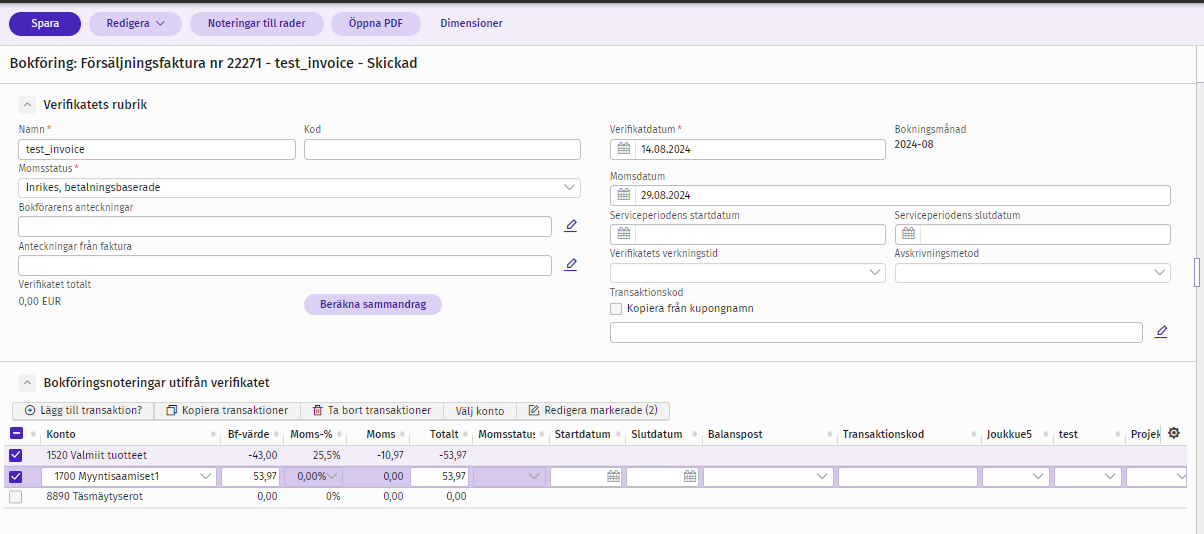The width and height of the screenshot is (1204, 534).
Task: Click Verifikatet totalt value 0,00 EUR
Action: [x=42, y=301]
